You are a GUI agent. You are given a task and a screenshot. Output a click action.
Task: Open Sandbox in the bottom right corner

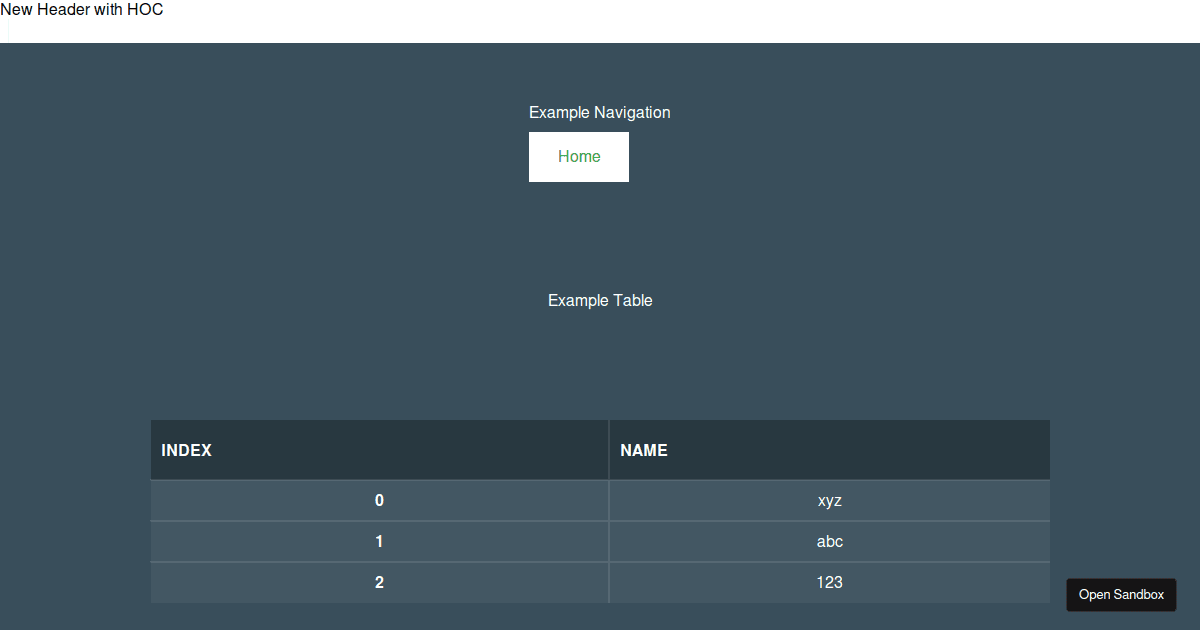pos(1120,594)
